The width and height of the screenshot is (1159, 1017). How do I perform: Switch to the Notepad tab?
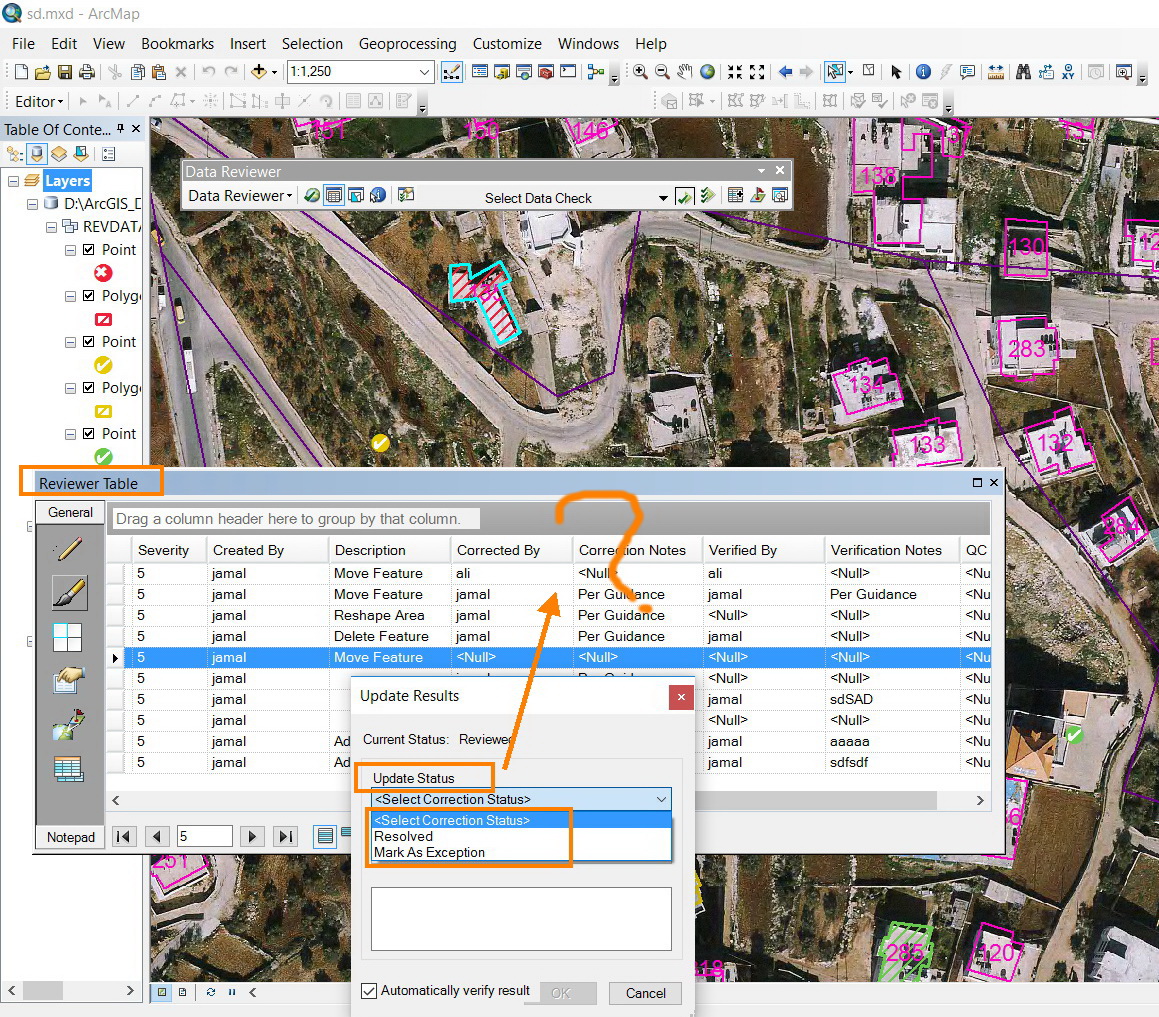[70, 837]
